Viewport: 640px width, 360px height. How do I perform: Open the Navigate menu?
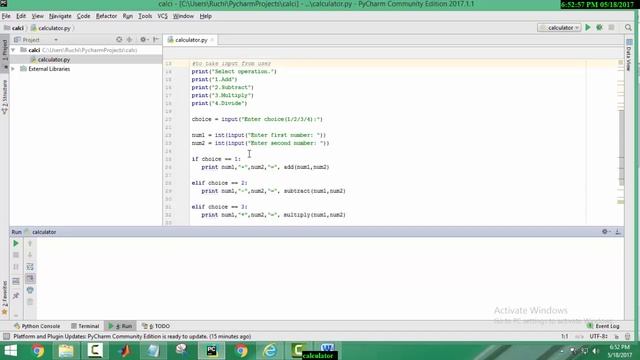point(60,16)
